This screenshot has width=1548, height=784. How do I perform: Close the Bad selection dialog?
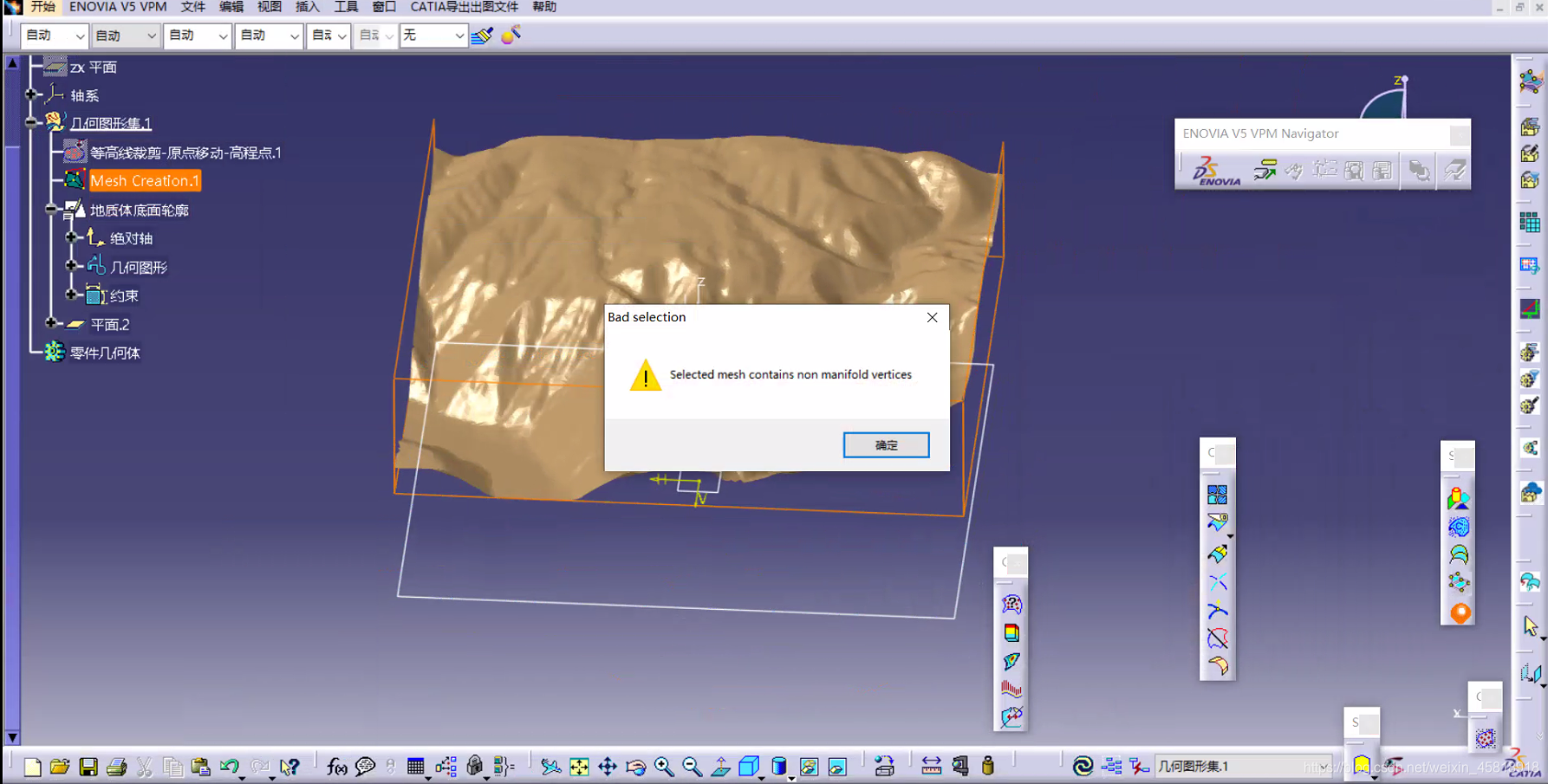click(x=932, y=318)
